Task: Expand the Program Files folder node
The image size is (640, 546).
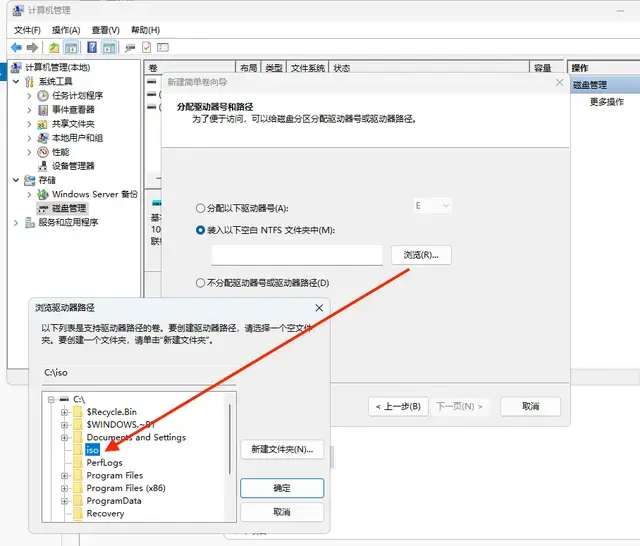Action: pyautogui.click(x=64, y=476)
